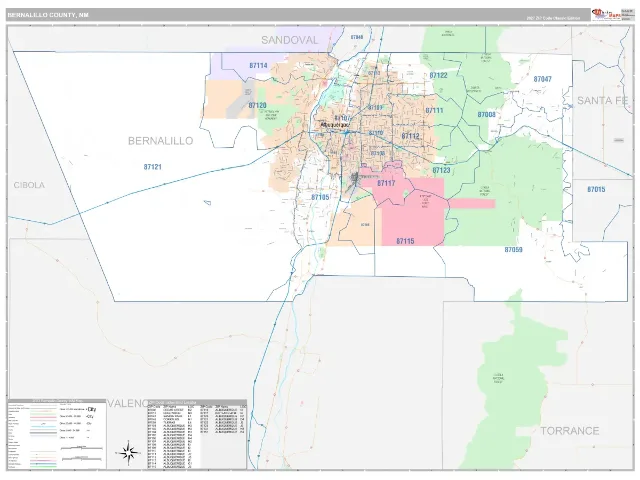Select ZIP code 87015 label

coord(596,189)
